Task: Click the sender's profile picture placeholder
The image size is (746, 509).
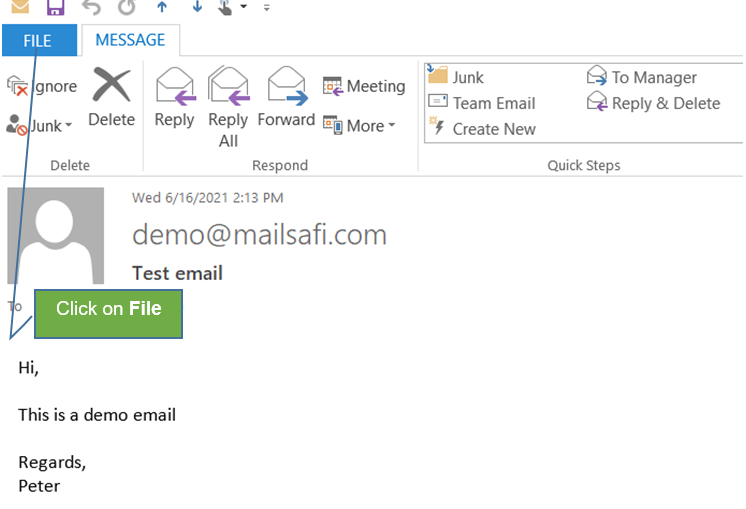Action: pyautogui.click(x=56, y=236)
